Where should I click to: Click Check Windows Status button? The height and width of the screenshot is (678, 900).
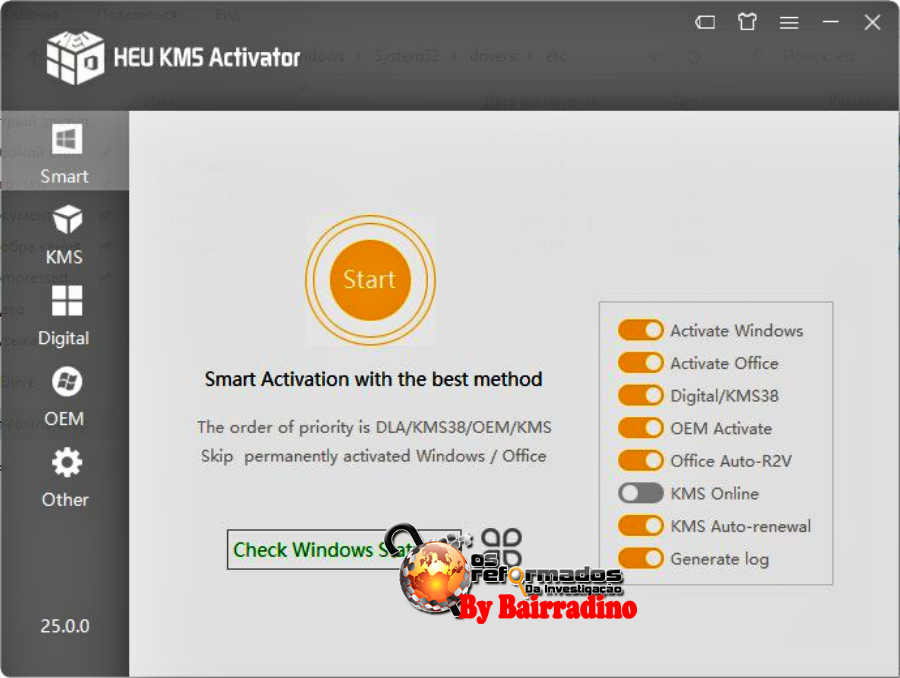click(344, 549)
